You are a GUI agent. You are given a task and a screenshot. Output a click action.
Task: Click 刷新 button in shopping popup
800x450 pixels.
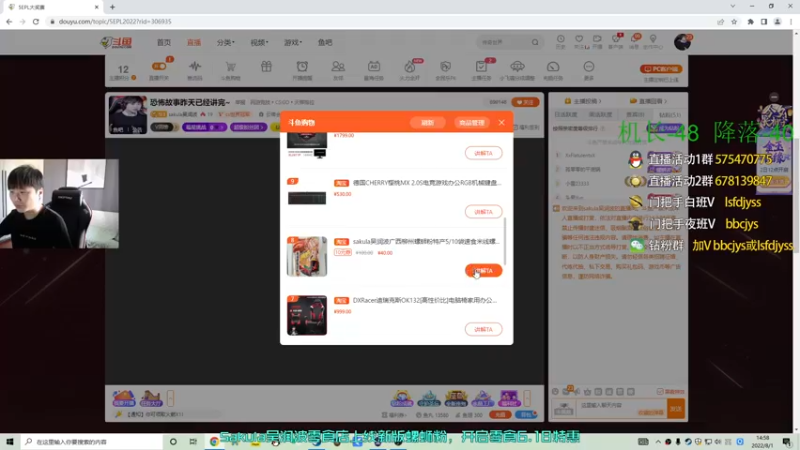pyautogui.click(x=427, y=122)
